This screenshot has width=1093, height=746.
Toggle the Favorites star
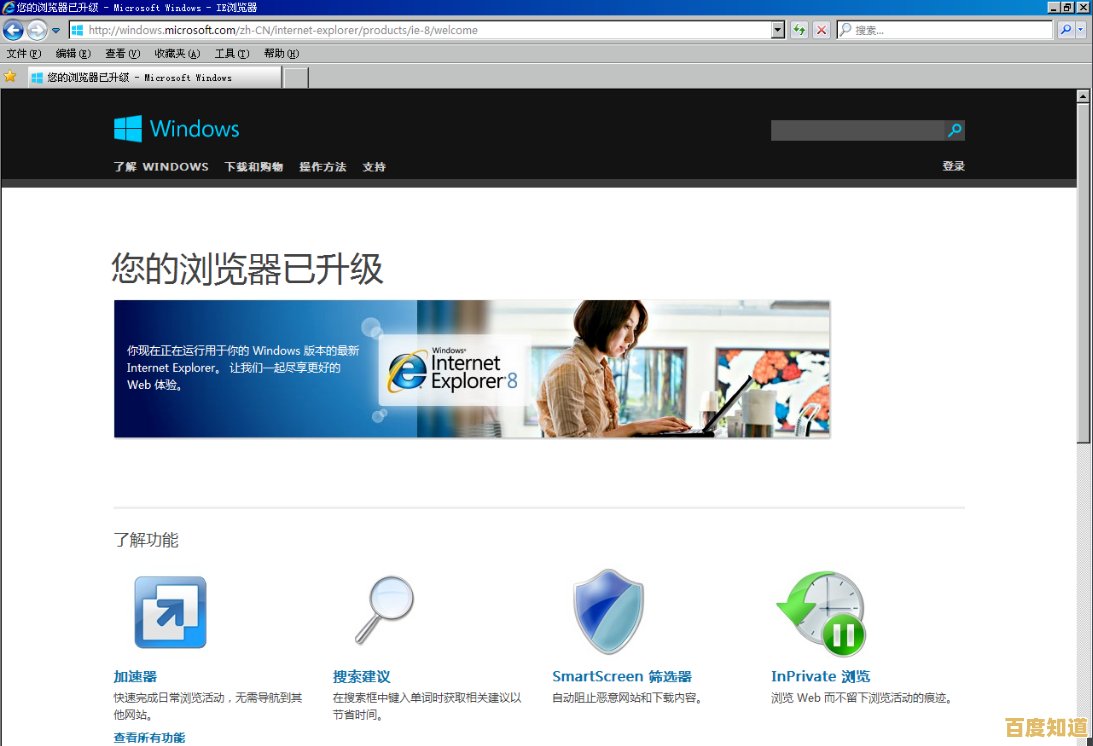click(x=10, y=75)
